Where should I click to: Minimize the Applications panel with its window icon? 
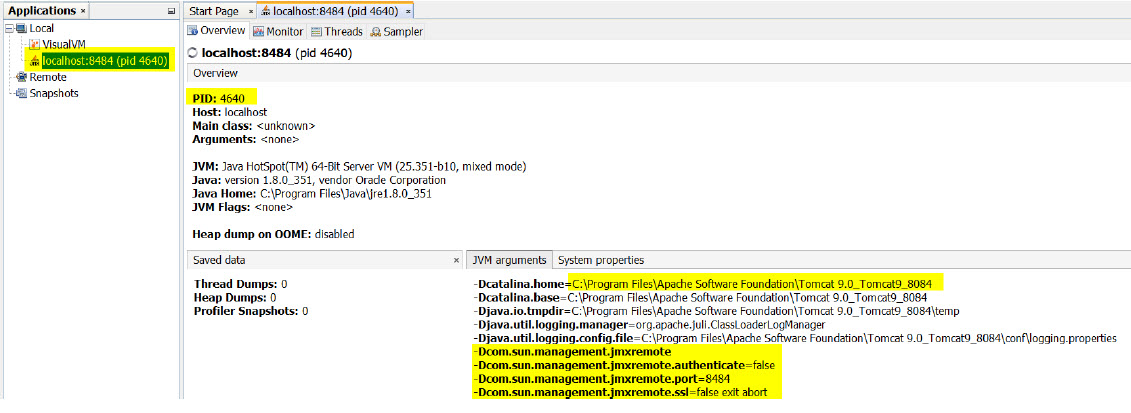click(171, 12)
